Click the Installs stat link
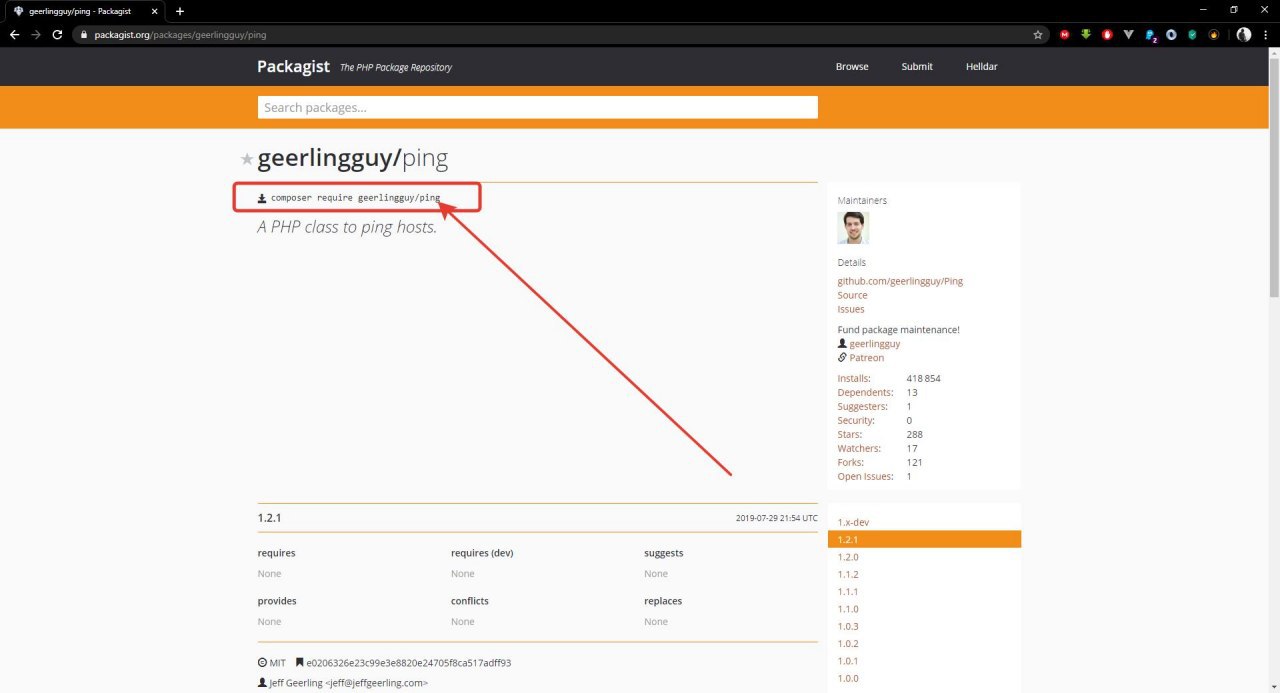This screenshot has width=1280, height=693. (854, 379)
